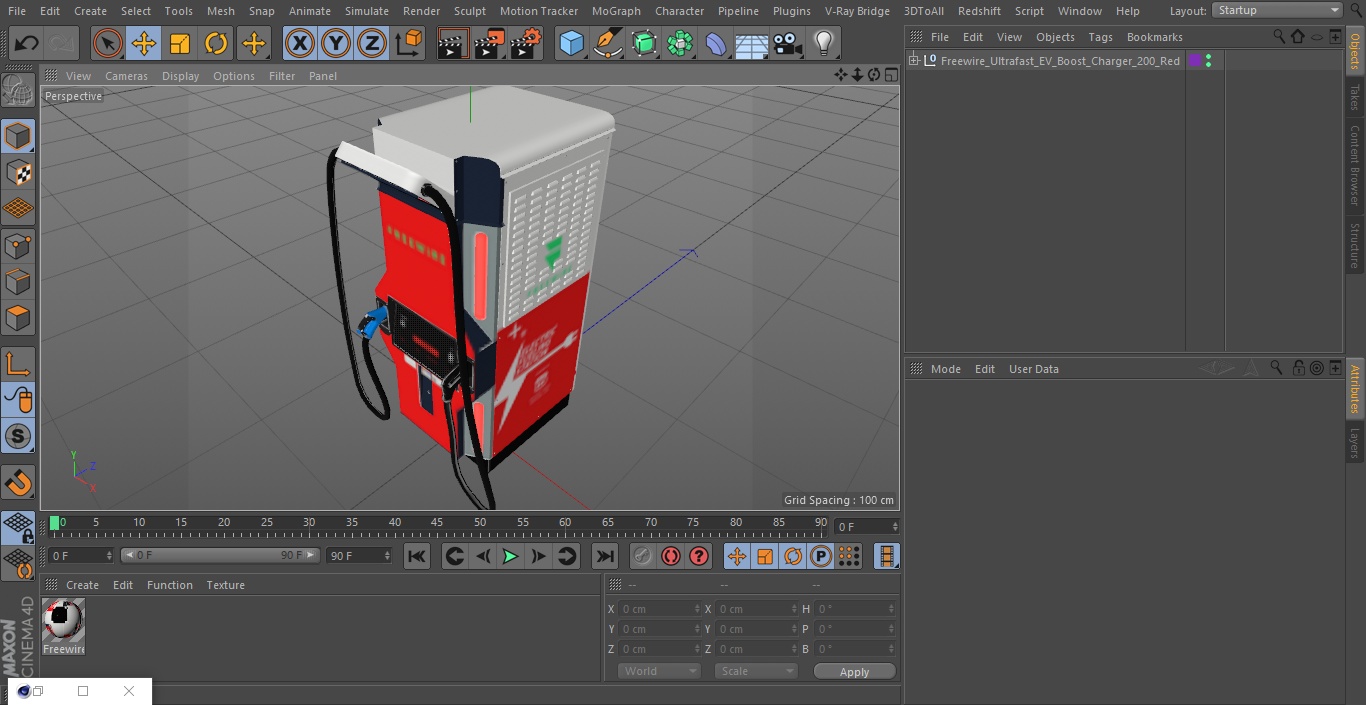Select the Live Selection tool
The image size is (1366, 705).
pos(107,43)
